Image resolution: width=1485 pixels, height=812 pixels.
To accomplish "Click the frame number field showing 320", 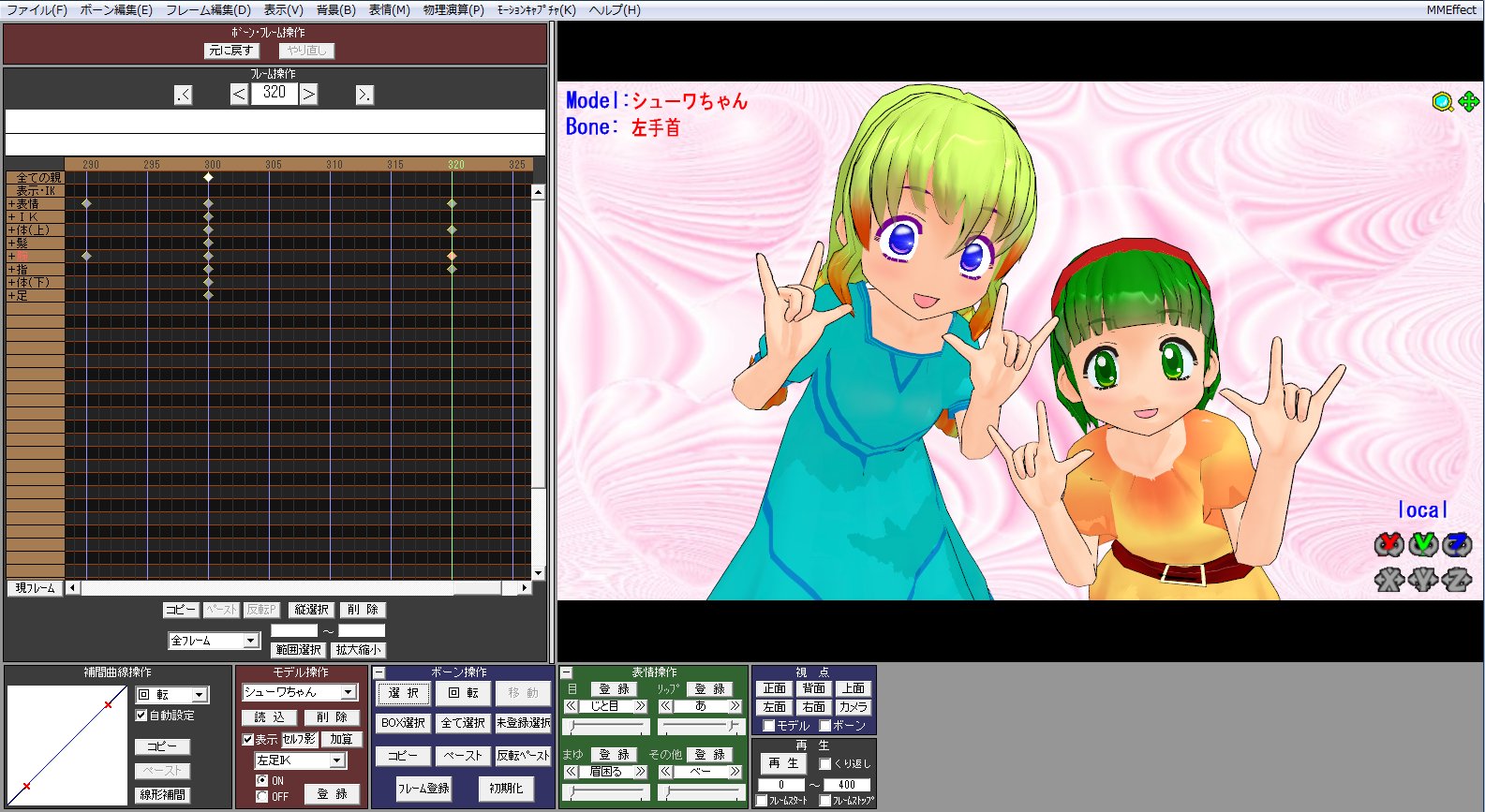I will click(x=275, y=93).
